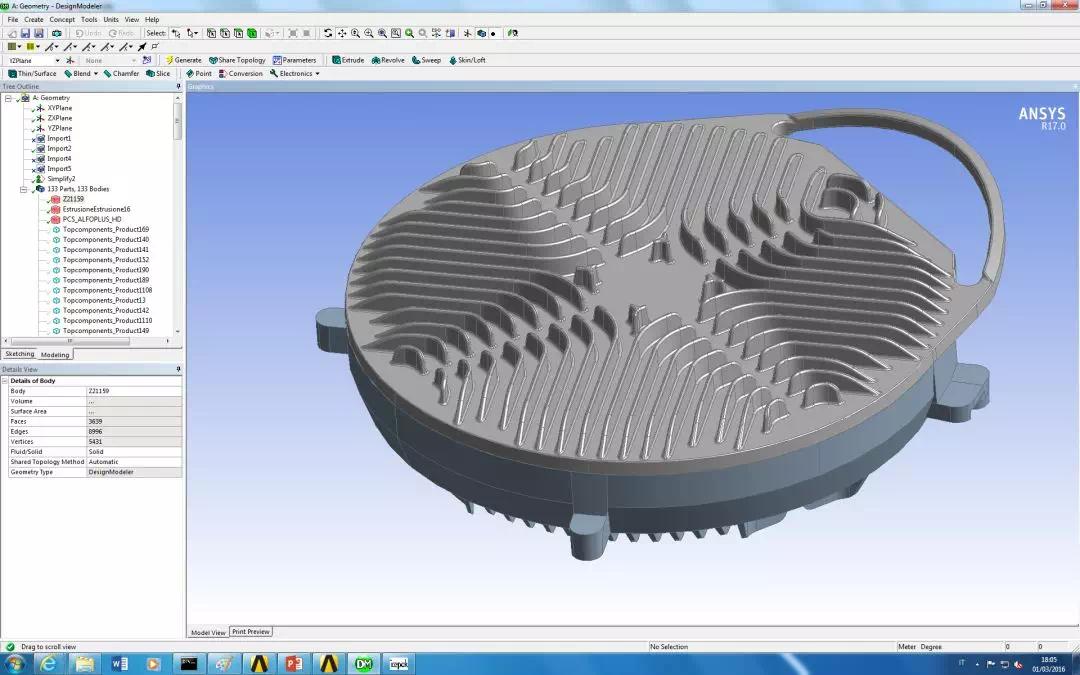Click the Rotate view icon

coord(328,33)
